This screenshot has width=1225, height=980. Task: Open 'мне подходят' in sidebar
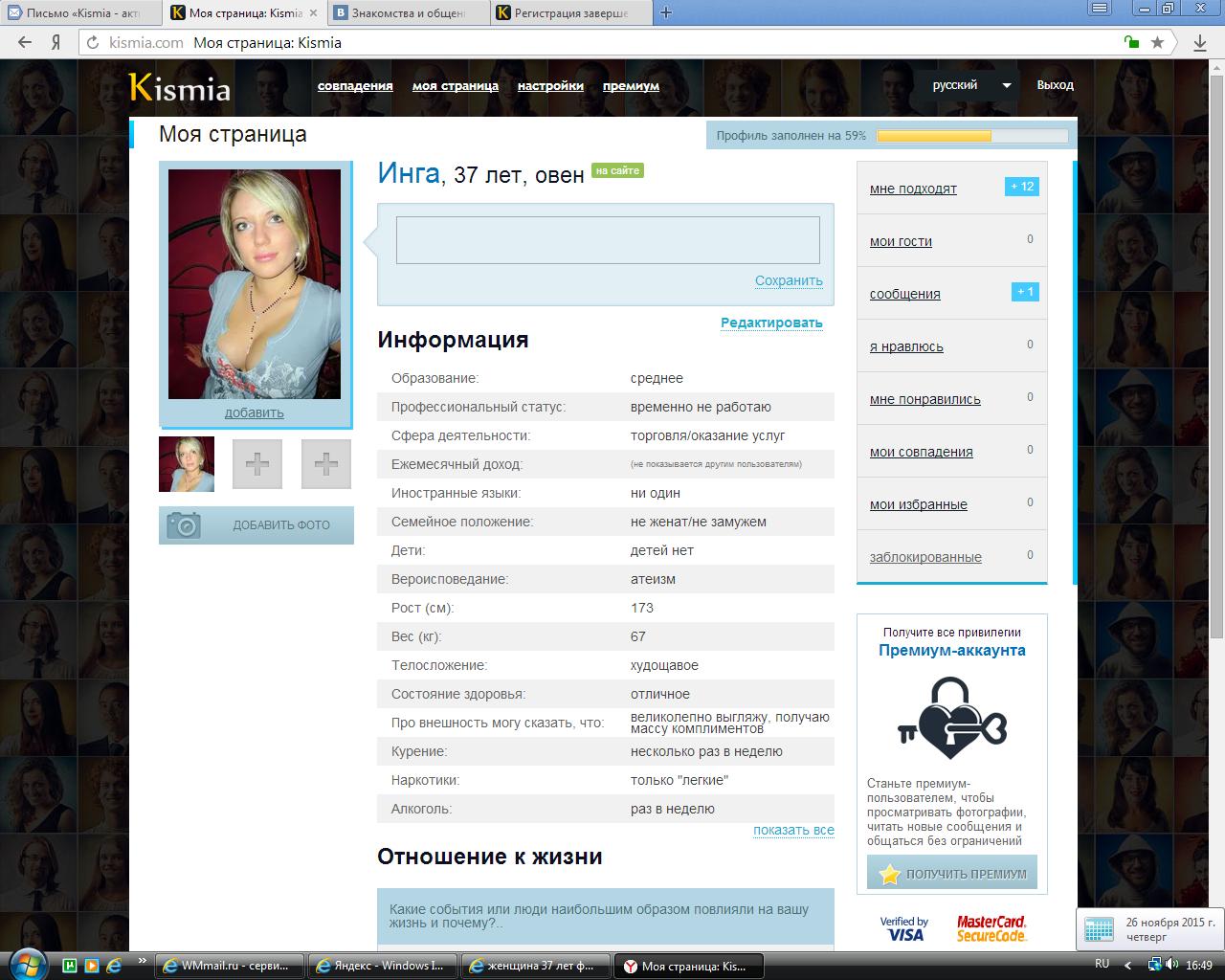(x=913, y=189)
